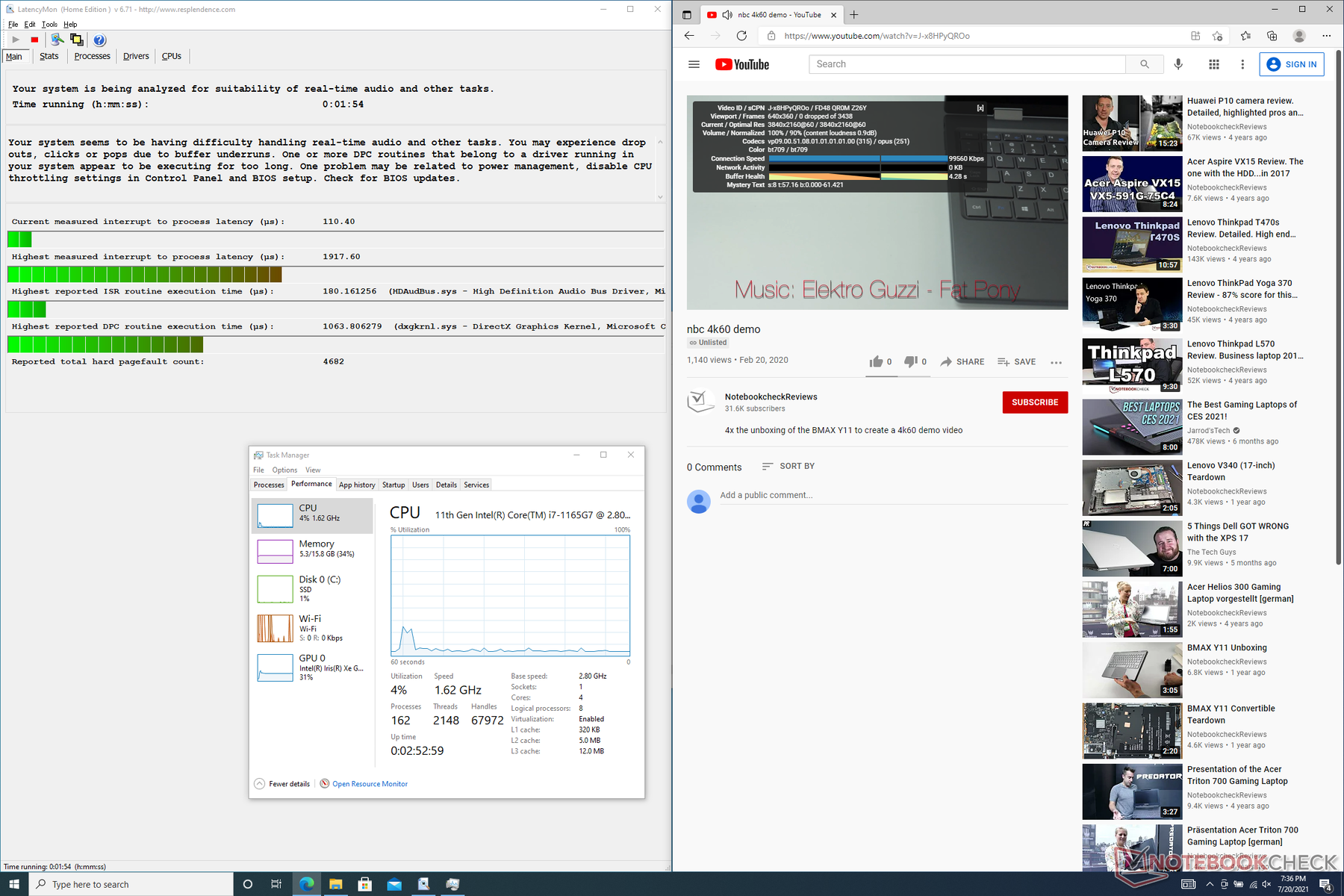Open Task Manager Details tab
This screenshot has height=896, width=1344.
447,485
